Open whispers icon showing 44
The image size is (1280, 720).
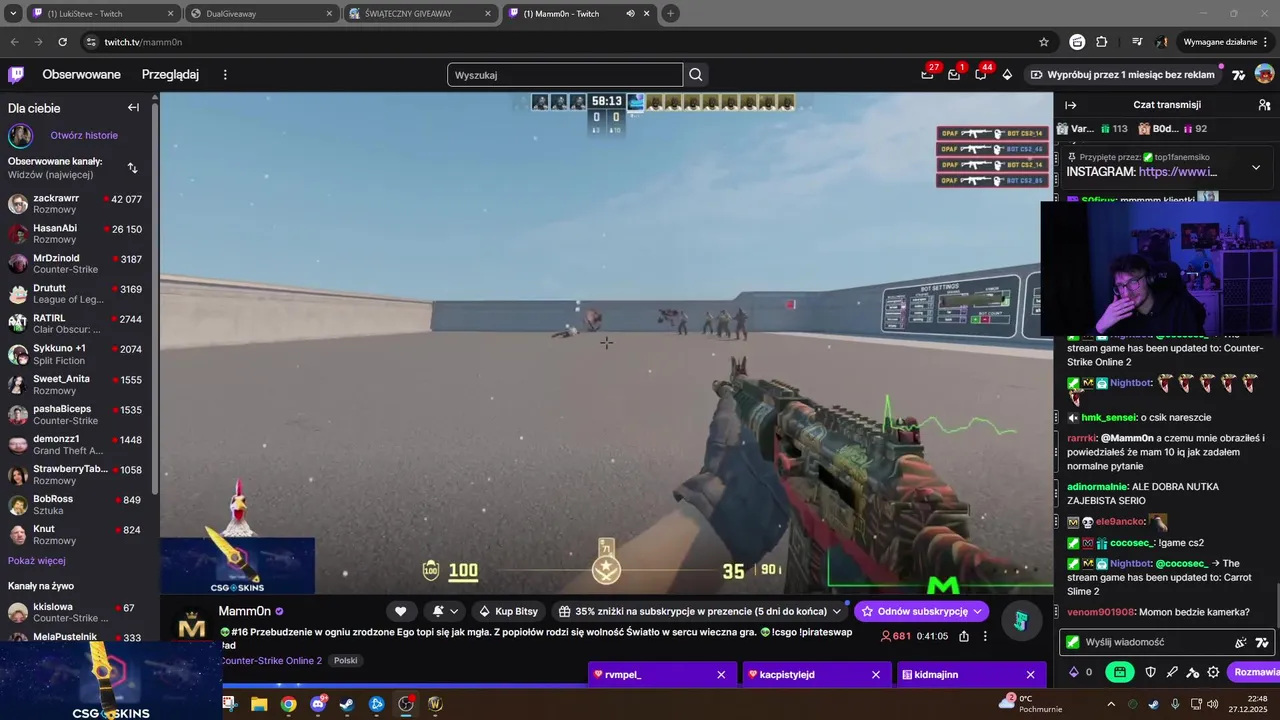click(x=981, y=75)
